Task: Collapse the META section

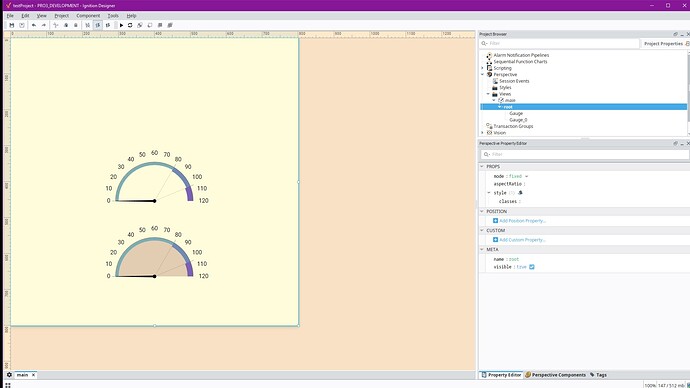Action: [x=482, y=249]
